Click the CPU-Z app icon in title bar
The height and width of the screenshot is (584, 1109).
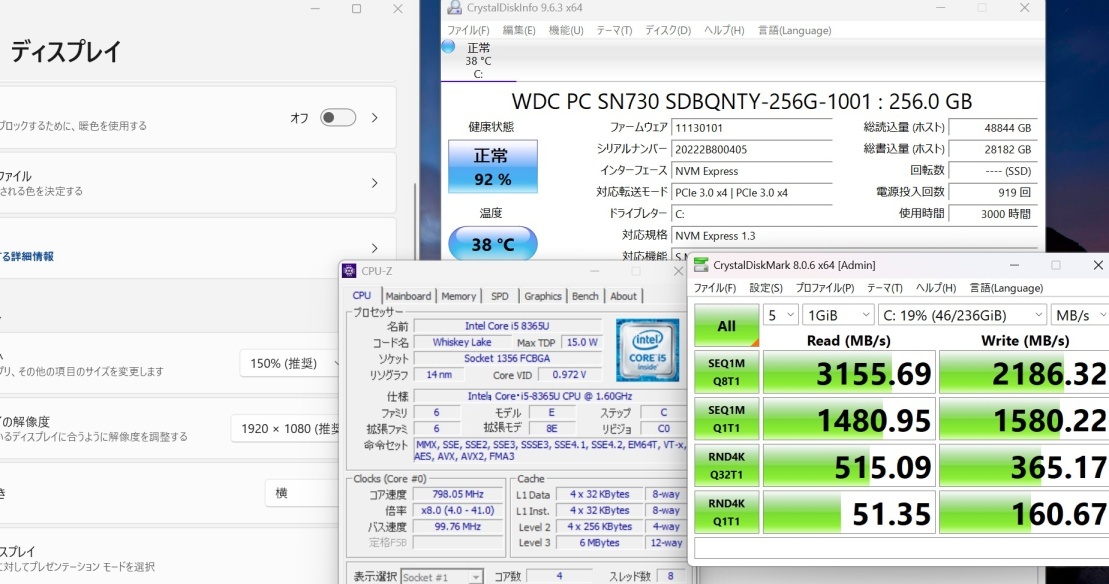[x=349, y=271]
